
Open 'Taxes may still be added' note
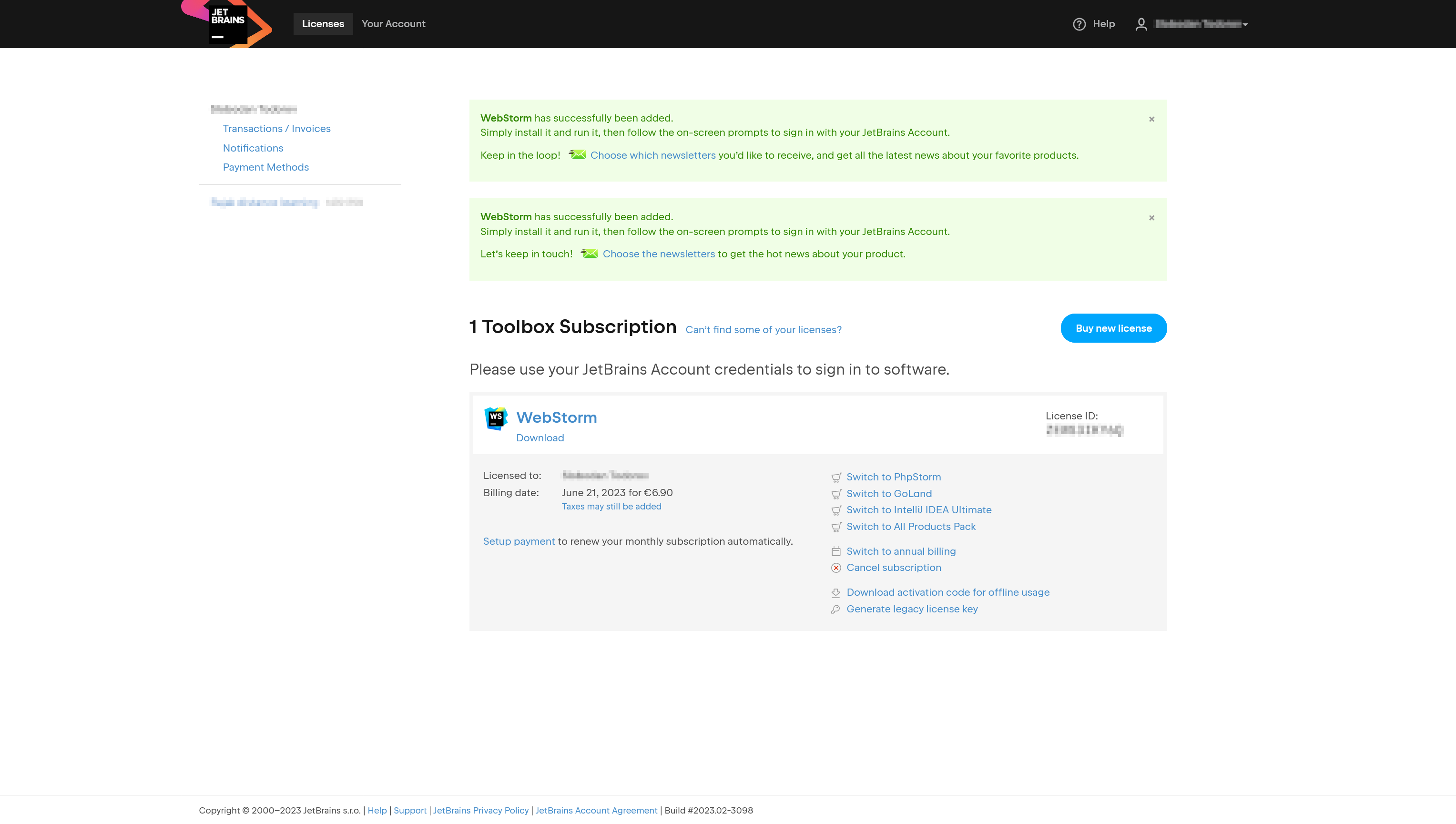click(611, 507)
